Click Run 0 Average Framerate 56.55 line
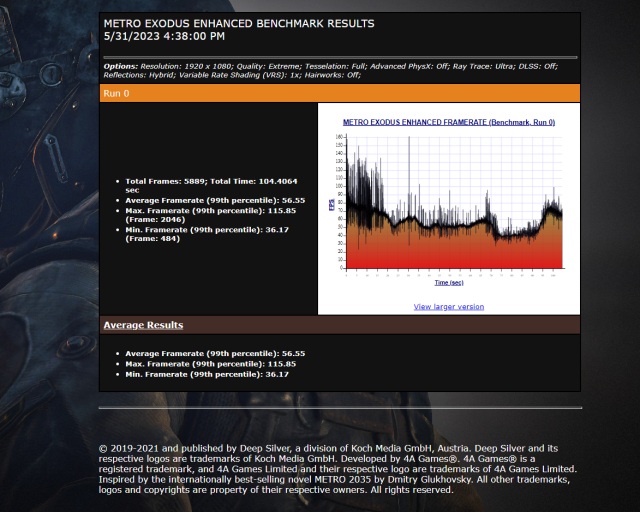The height and width of the screenshot is (512, 640). tap(215, 200)
